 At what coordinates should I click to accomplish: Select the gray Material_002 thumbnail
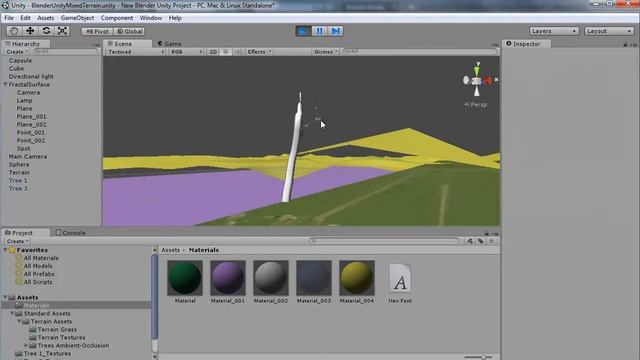tap(271, 278)
